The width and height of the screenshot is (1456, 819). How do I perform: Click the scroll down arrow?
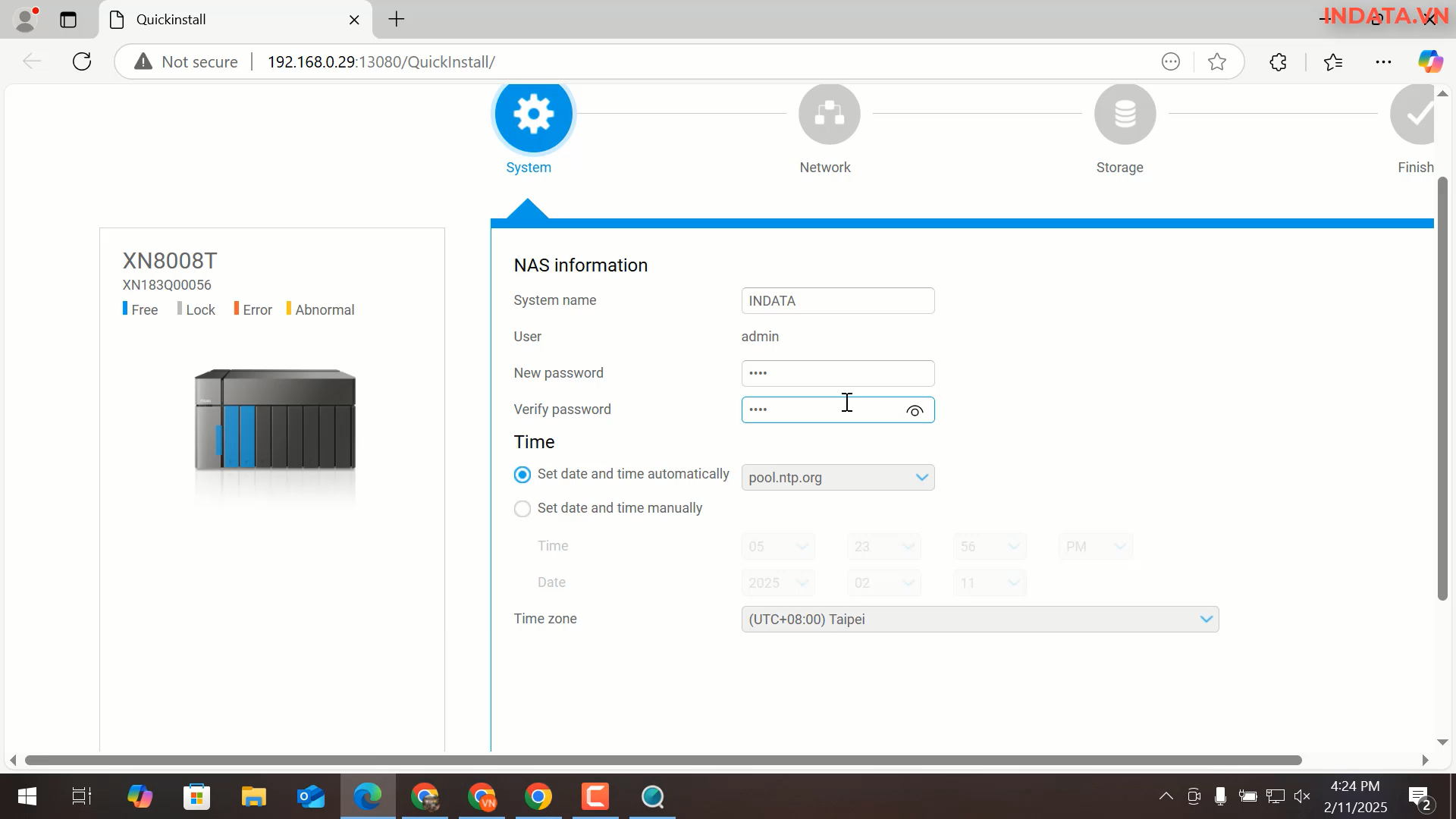click(x=1442, y=742)
